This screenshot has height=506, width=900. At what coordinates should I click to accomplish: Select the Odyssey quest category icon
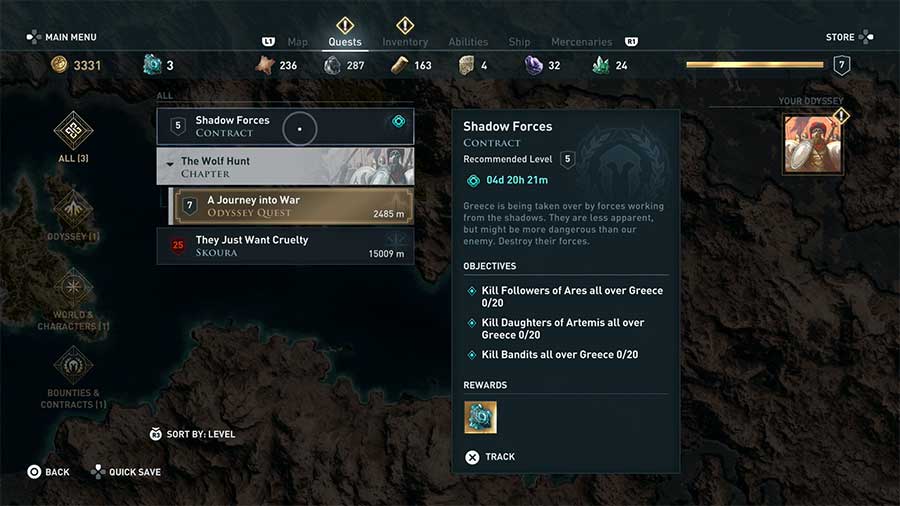pos(73,208)
